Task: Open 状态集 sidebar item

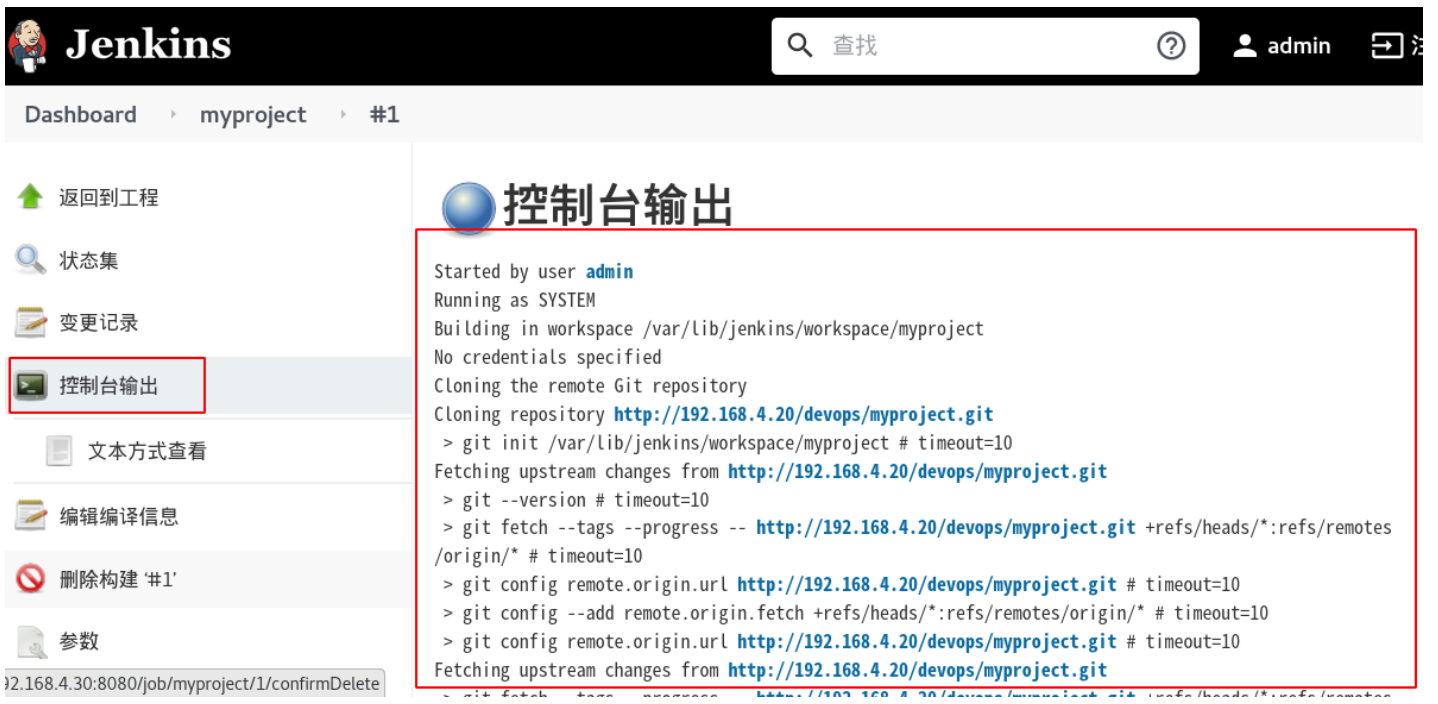Action: (x=88, y=261)
